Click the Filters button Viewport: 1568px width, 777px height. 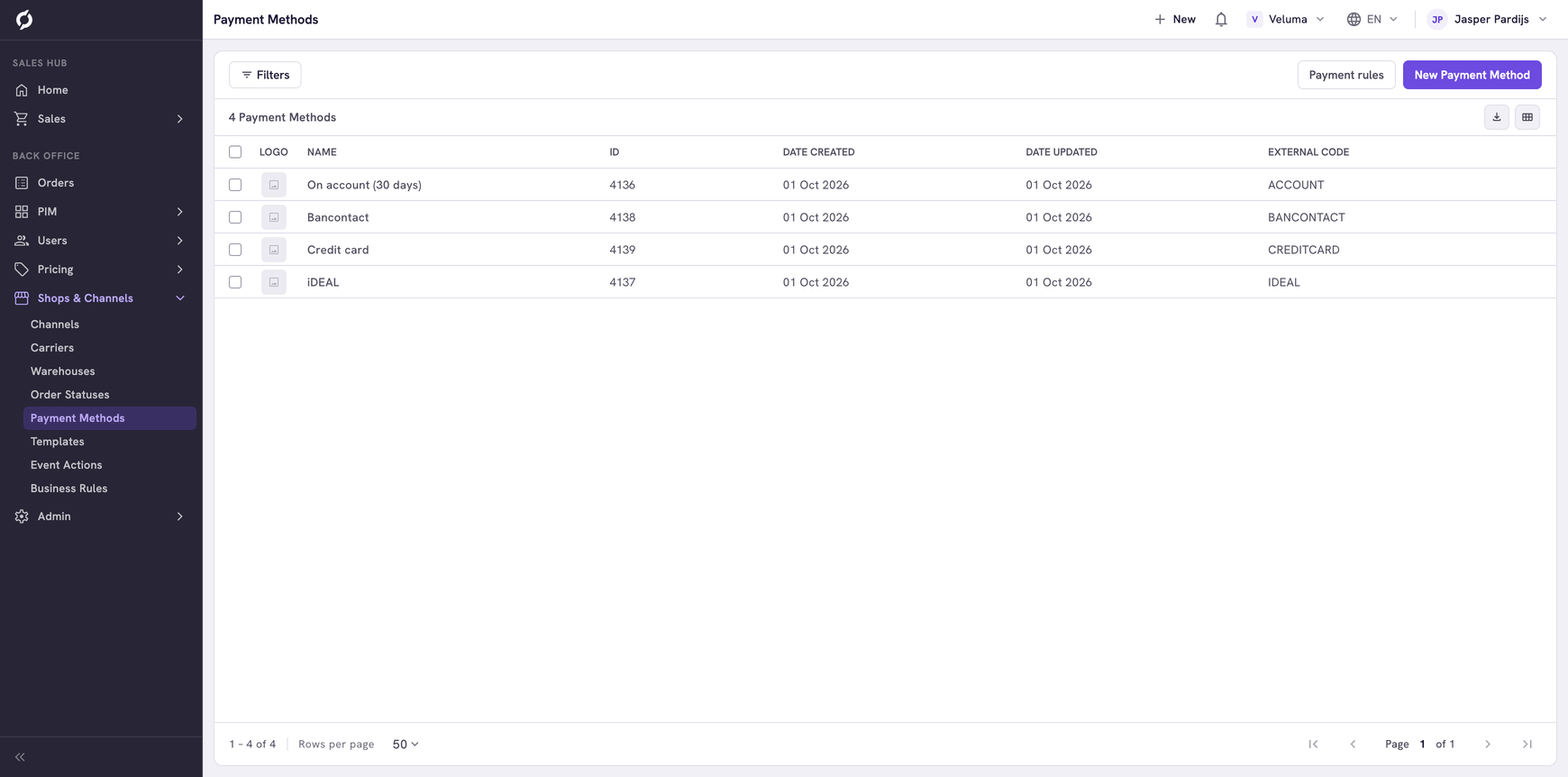(x=265, y=75)
